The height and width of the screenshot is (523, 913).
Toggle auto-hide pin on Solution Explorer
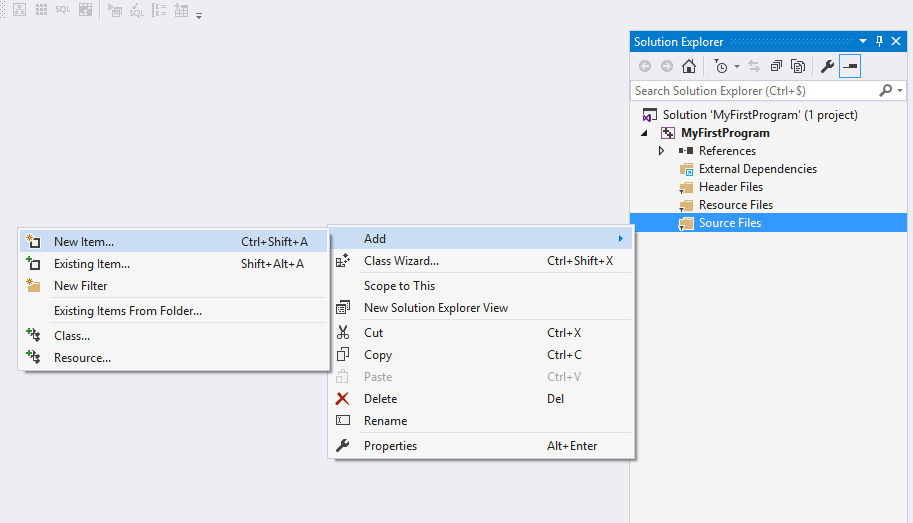[x=879, y=41]
